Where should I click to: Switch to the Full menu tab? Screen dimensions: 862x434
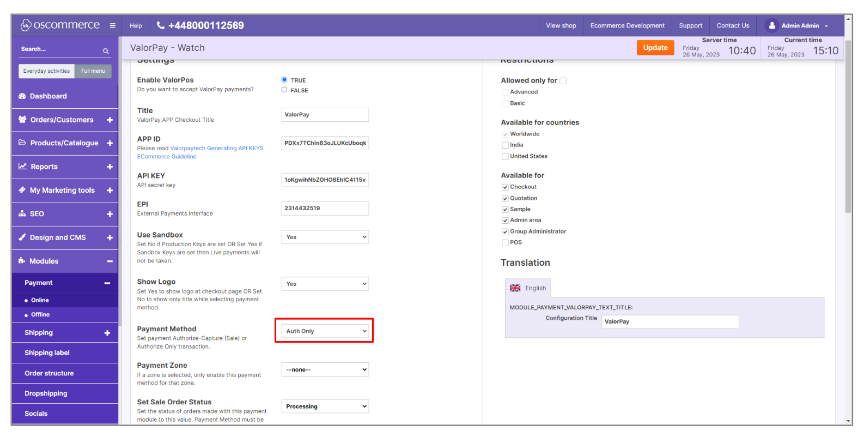[93, 71]
